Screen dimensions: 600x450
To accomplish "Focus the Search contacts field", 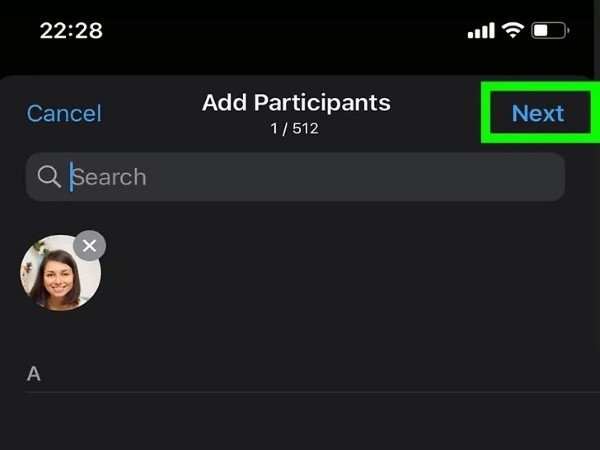I will [295, 177].
